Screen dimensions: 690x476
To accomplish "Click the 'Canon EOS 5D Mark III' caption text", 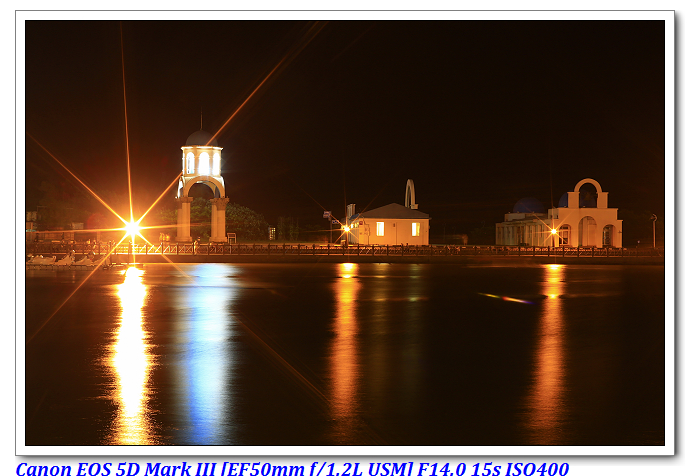I will coord(117,468).
